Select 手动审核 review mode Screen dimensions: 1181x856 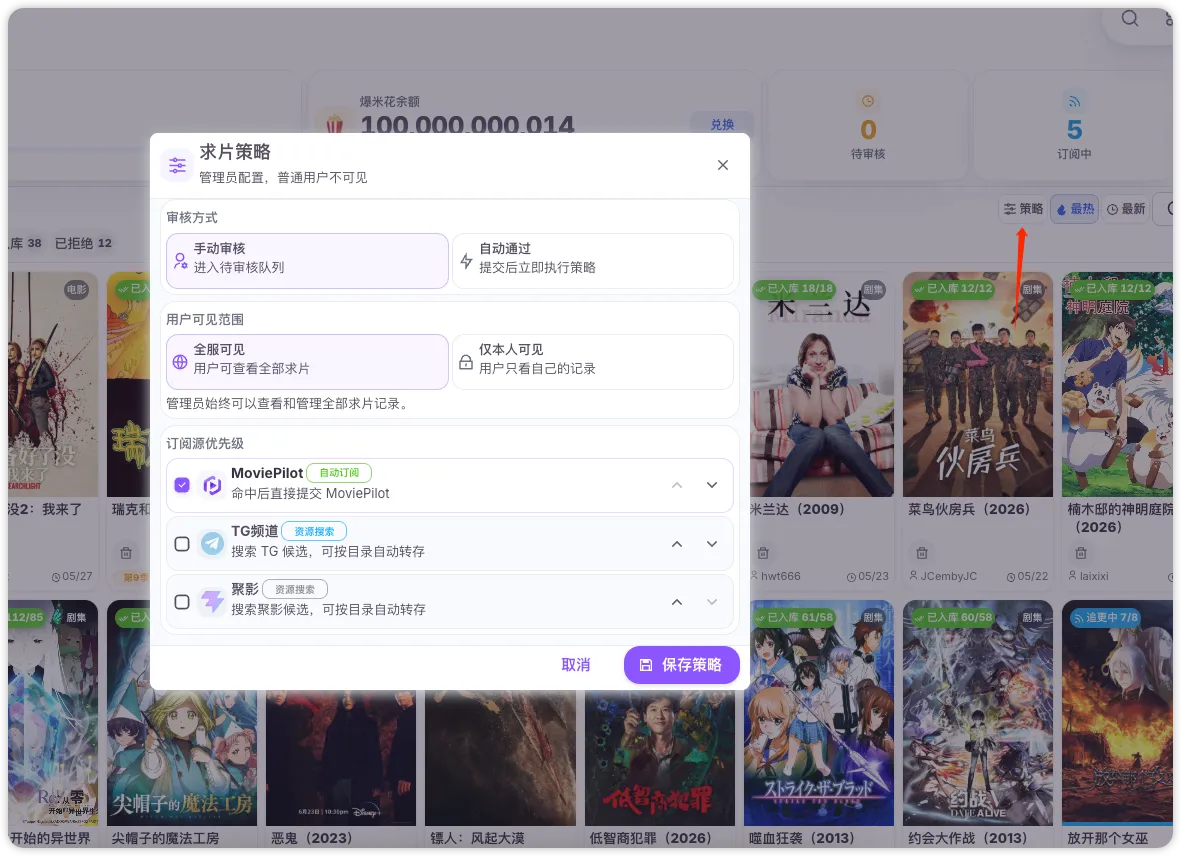(307, 260)
